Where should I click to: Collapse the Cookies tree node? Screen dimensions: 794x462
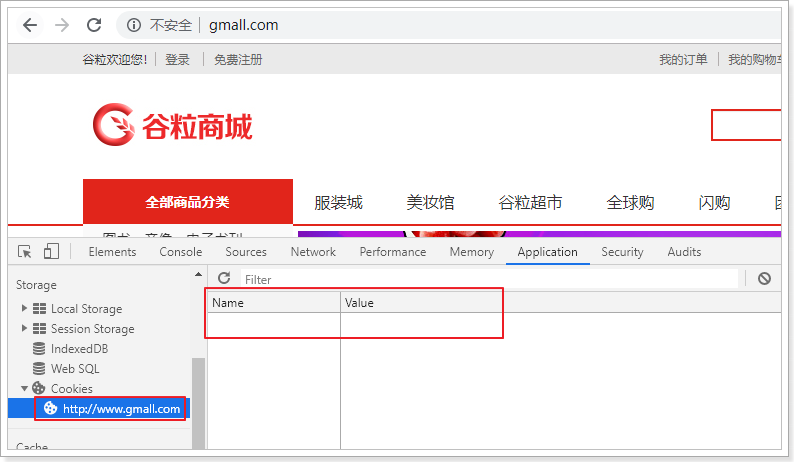(x=25, y=388)
